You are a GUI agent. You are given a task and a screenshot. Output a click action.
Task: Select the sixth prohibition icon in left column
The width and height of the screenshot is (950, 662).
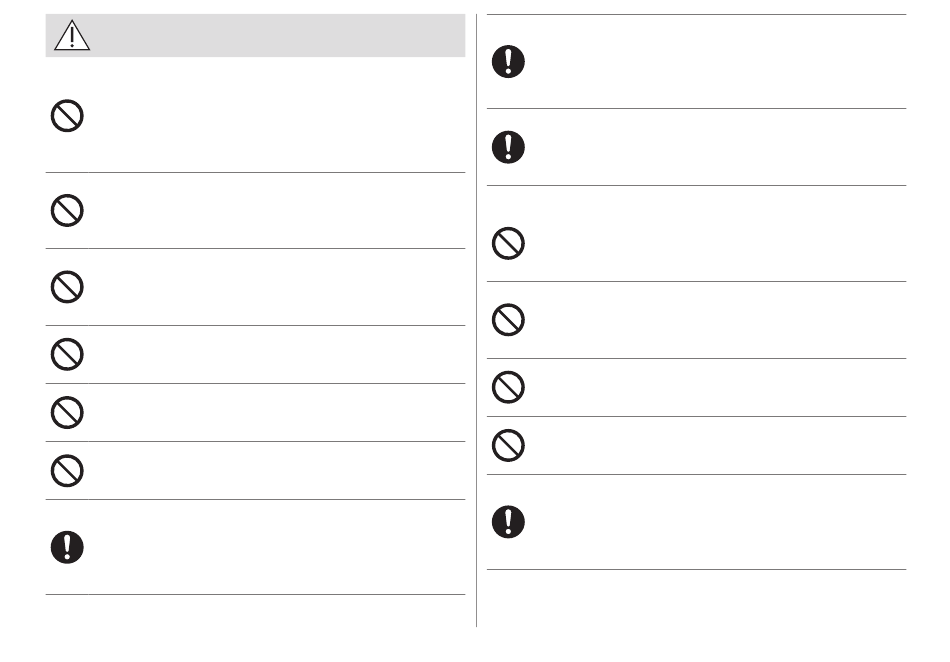pos(67,471)
